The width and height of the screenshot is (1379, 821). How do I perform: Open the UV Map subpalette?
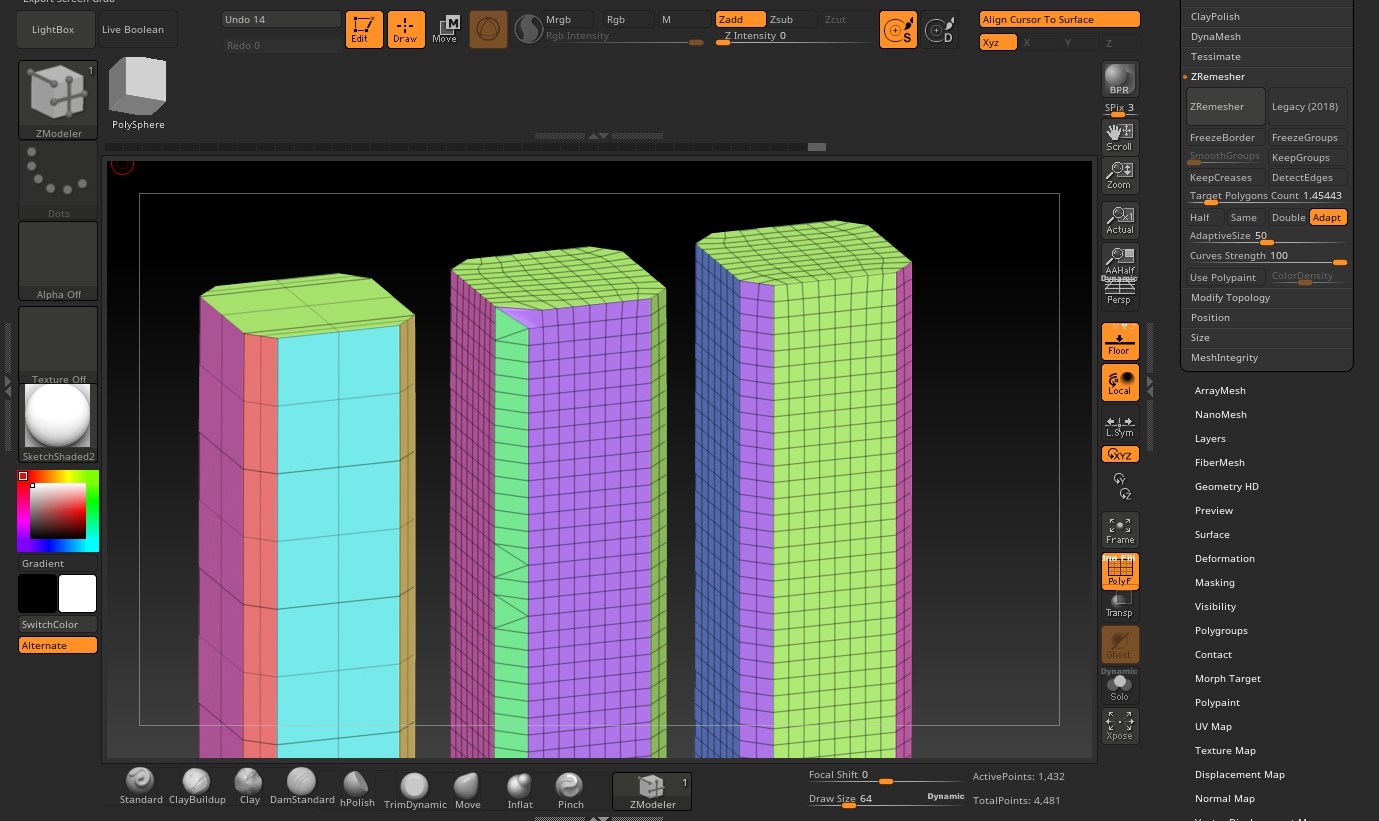(x=1213, y=727)
